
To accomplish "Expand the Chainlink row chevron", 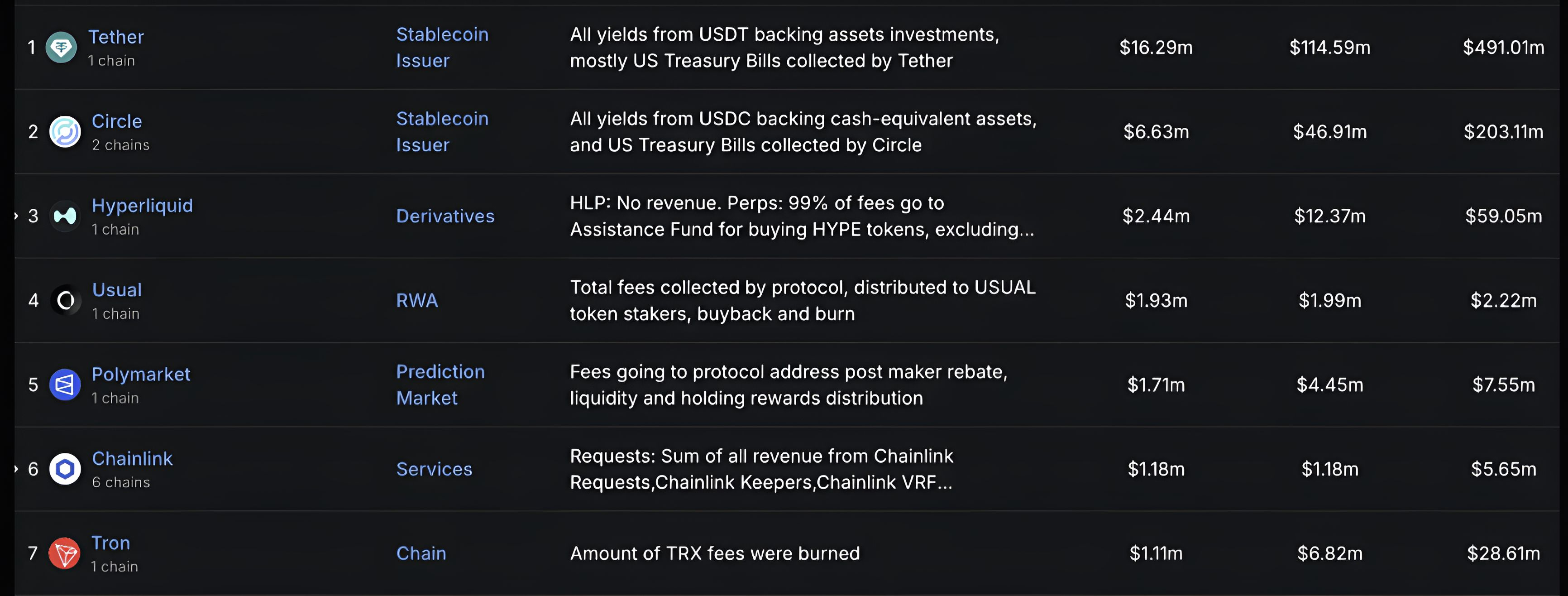I will pos(16,469).
